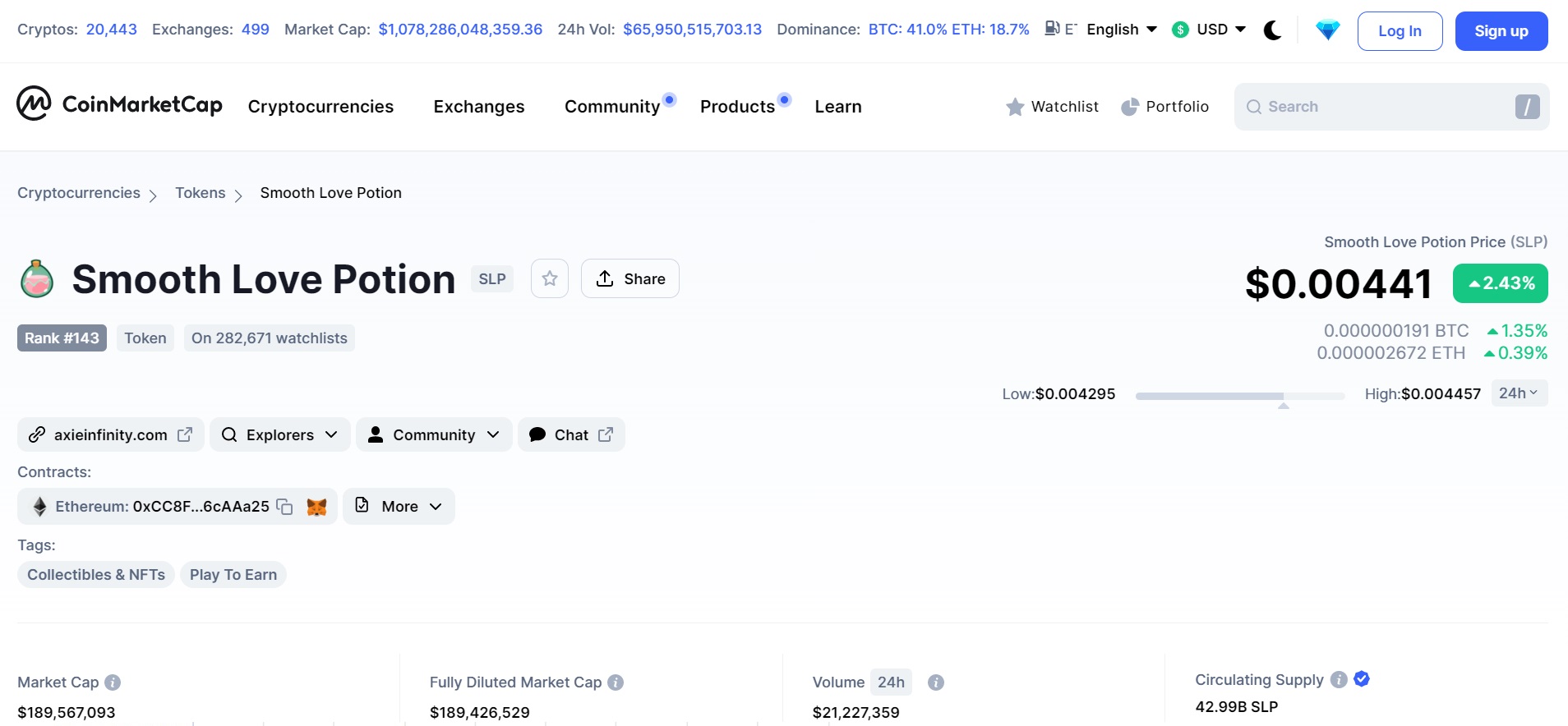
Task: Click the Rank #143 badge
Action: (x=62, y=338)
